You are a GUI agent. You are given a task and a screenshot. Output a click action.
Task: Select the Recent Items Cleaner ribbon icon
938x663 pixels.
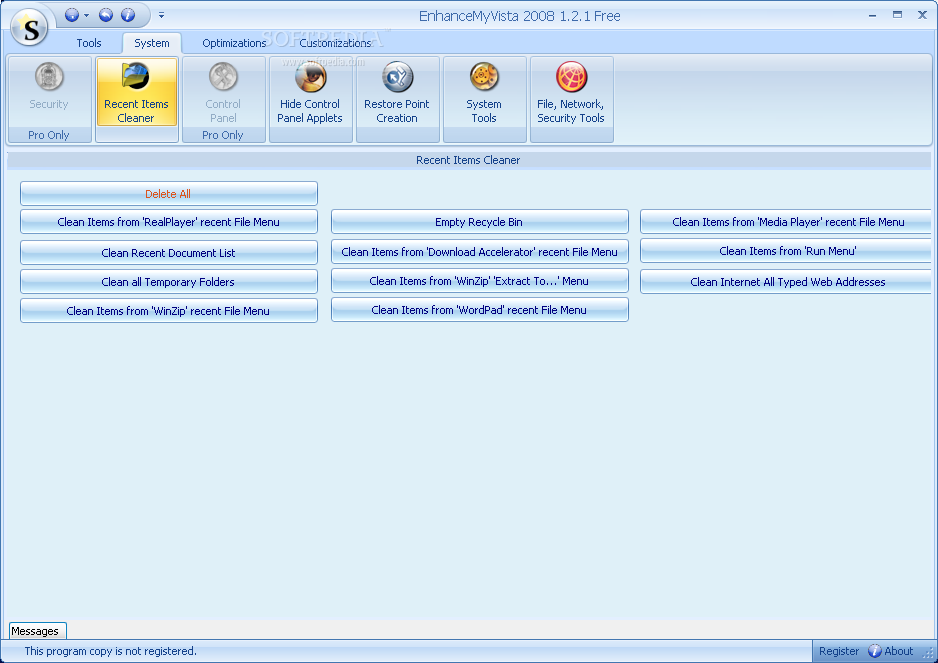pyautogui.click(x=136, y=92)
